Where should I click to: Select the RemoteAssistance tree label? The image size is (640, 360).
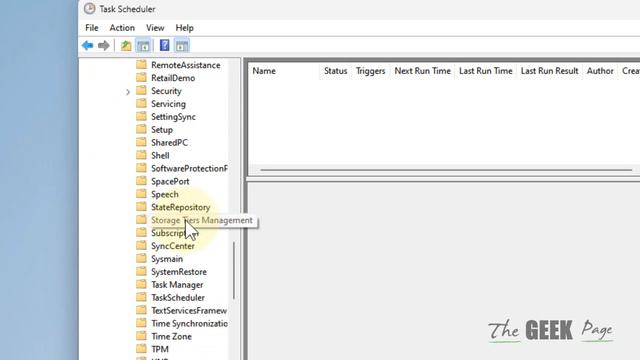coord(186,65)
